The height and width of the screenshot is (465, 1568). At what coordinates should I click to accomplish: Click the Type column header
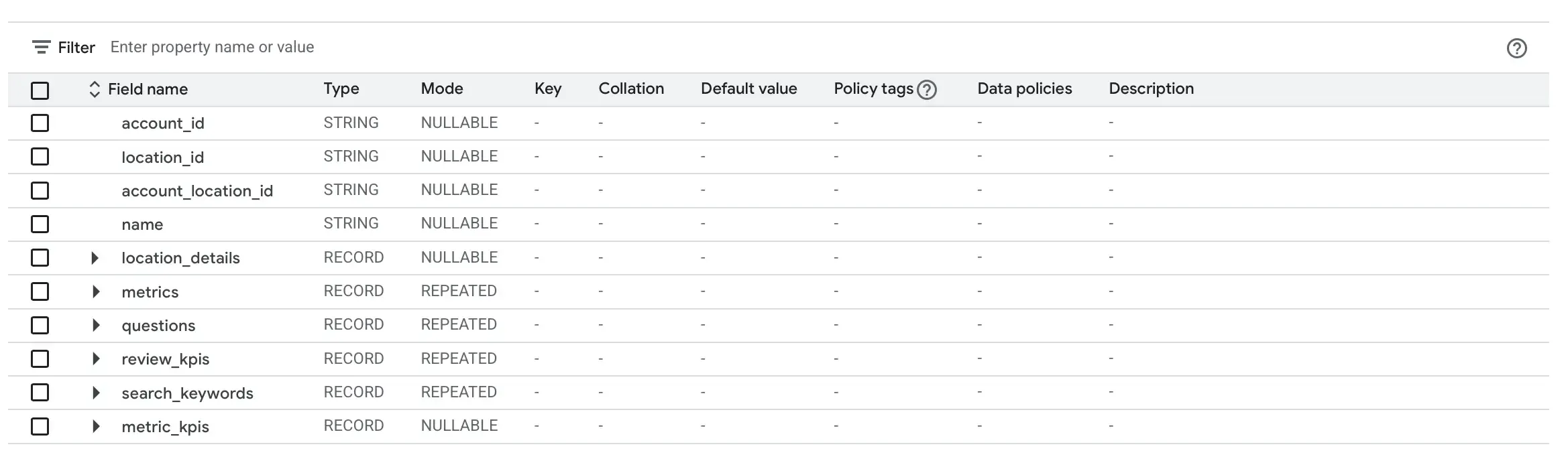(x=341, y=89)
